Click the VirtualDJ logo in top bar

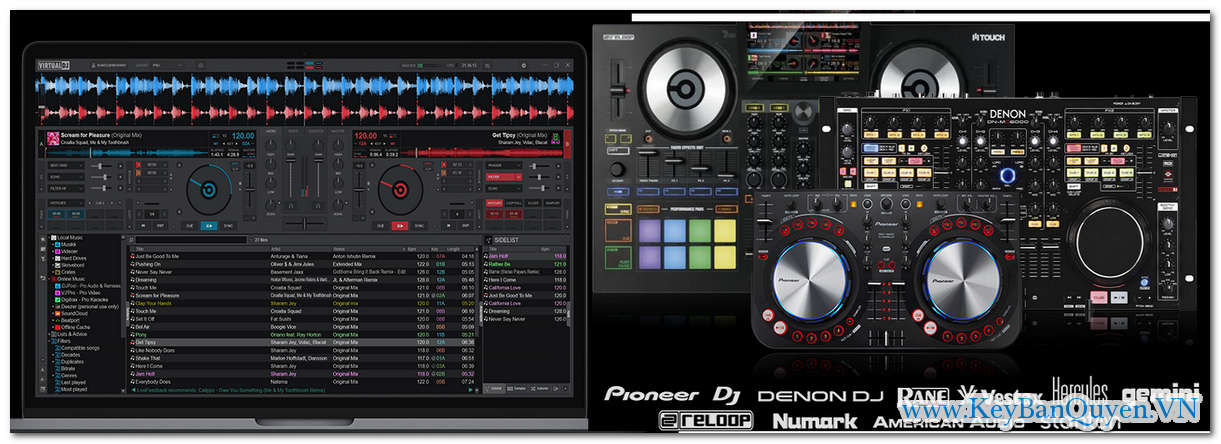(52, 65)
